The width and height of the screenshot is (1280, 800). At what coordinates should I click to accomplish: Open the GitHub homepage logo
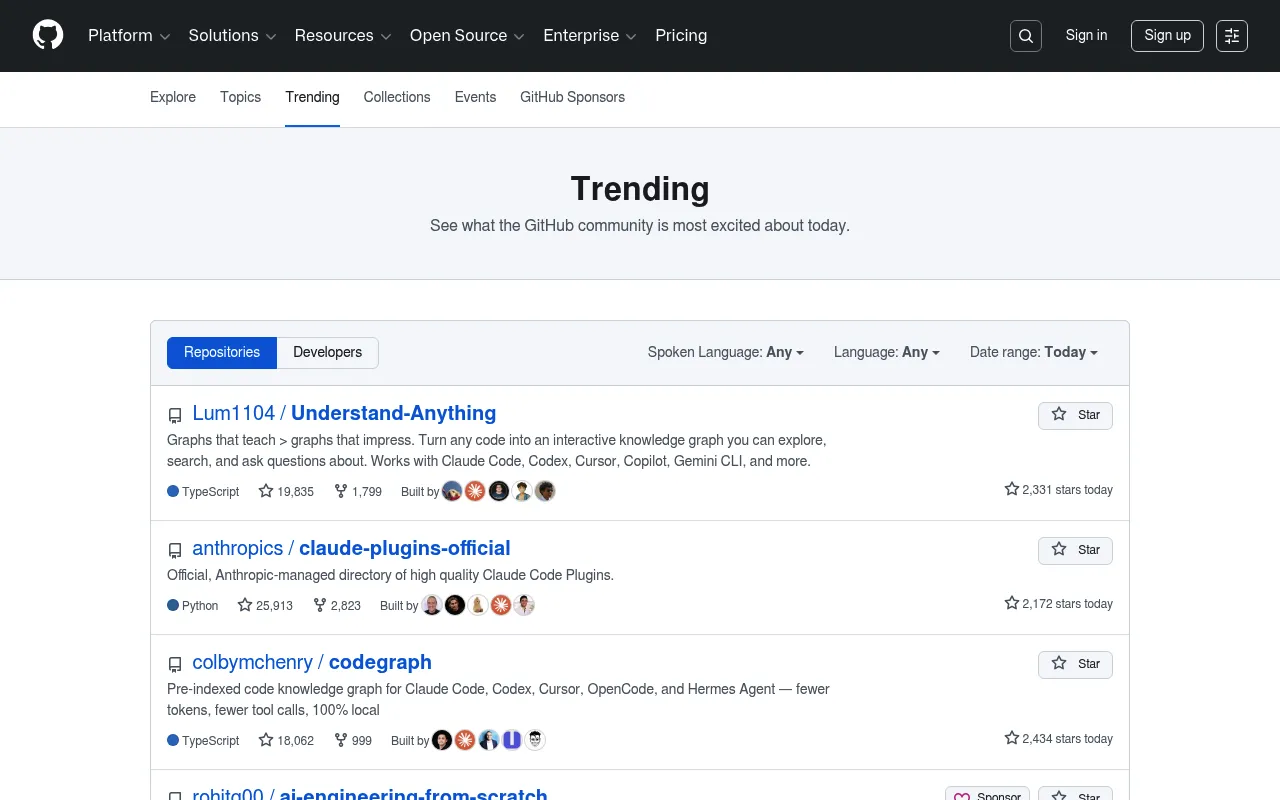(48, 35)
